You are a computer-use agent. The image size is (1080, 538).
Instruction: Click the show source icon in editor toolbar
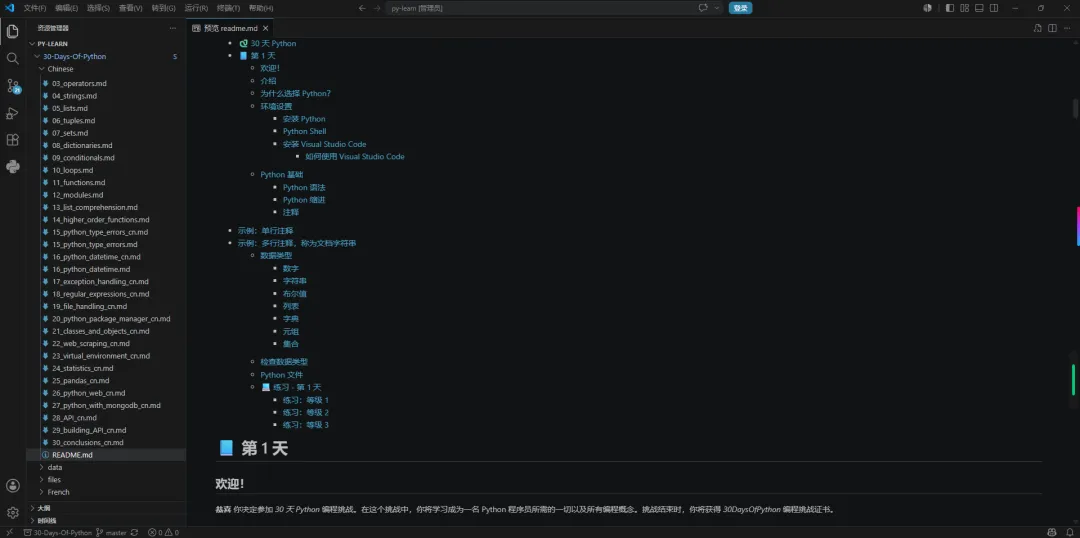point(1037,28)
